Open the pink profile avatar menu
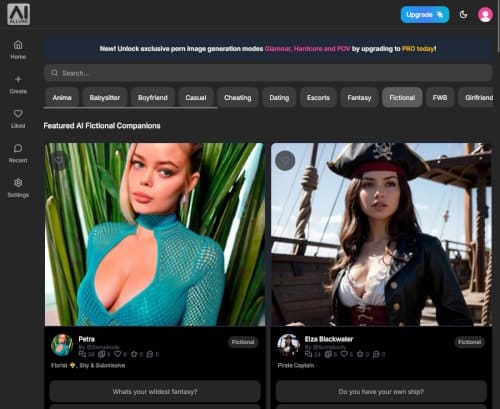This screenshot has width=500, height=409. pos(485,15)
